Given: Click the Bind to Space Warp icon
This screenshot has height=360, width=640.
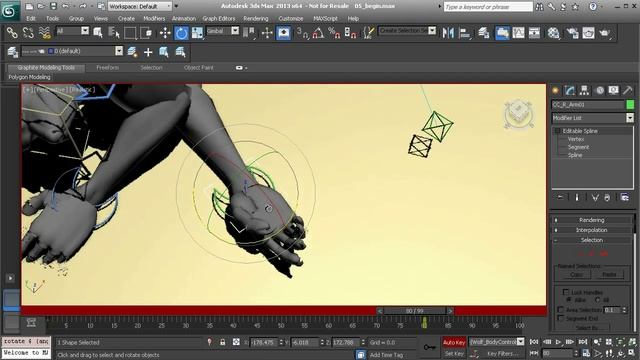Looking at the screenshot, I should pyautogui.click(x=44, y=33).
